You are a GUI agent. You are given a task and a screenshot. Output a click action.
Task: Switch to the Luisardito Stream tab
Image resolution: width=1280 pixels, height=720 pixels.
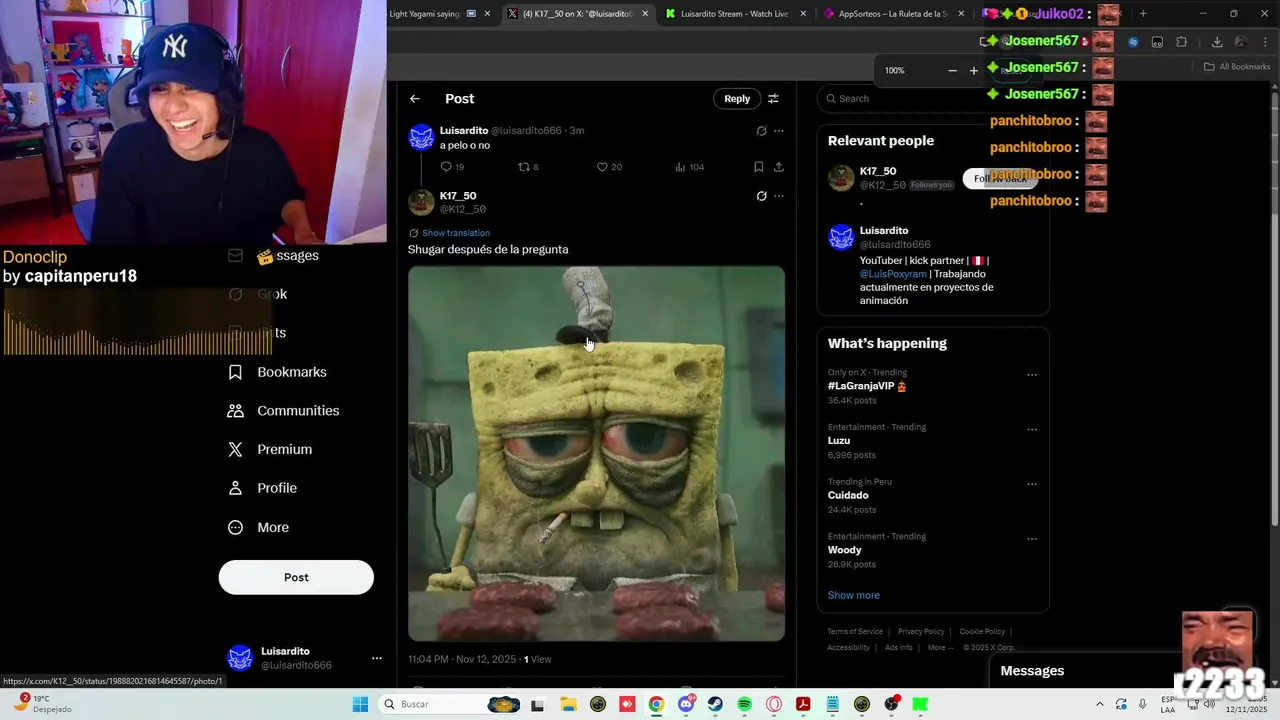734,14
